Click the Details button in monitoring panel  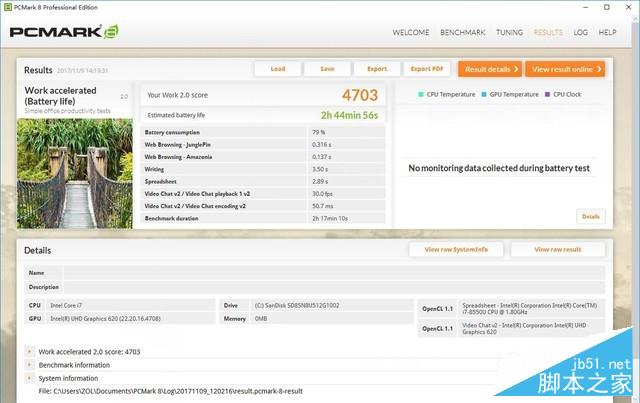coord(591,216)
